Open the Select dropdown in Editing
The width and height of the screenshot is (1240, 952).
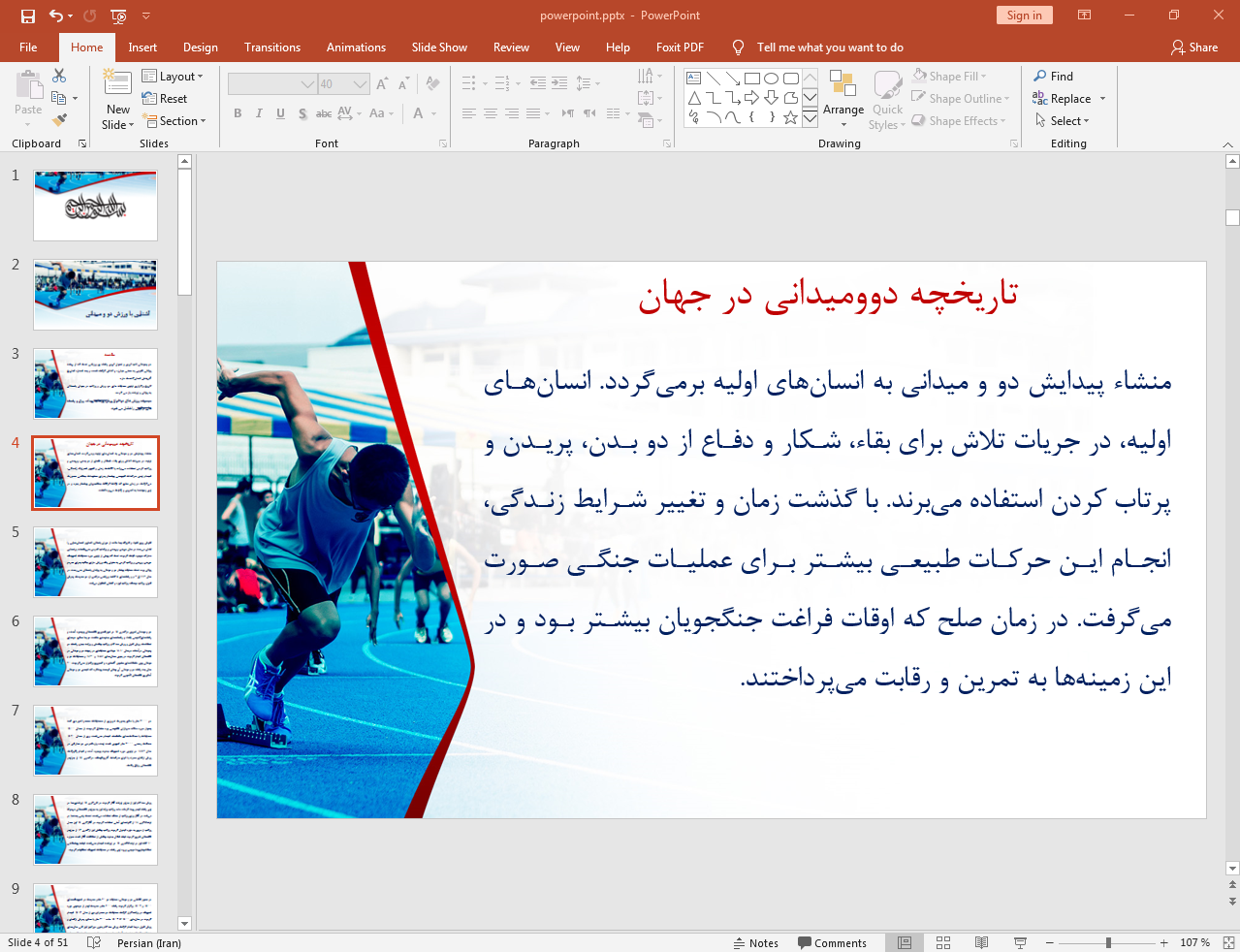tap(1062, 121)
